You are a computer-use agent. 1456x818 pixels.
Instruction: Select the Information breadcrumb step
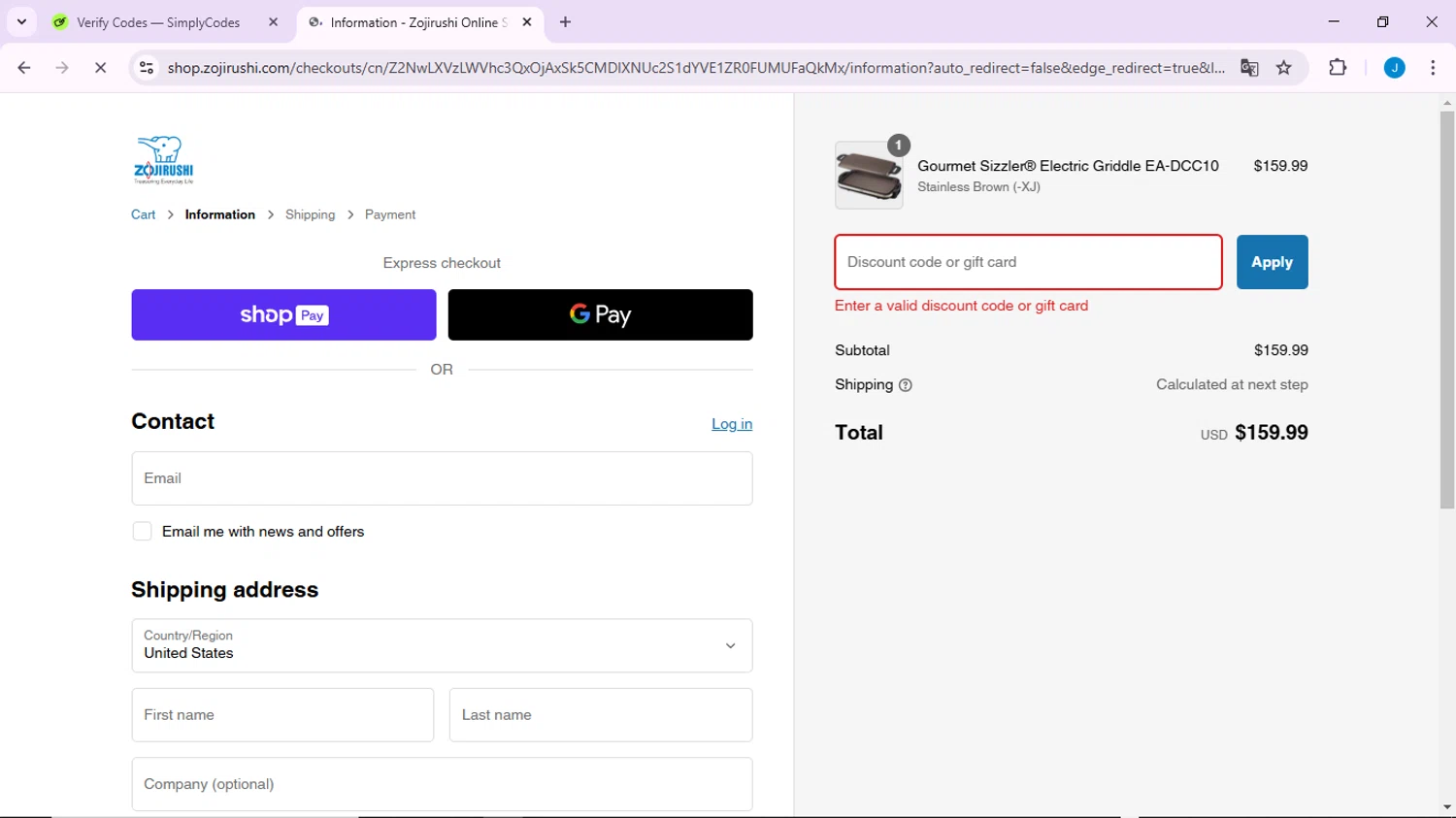click(x=220, y=214)
